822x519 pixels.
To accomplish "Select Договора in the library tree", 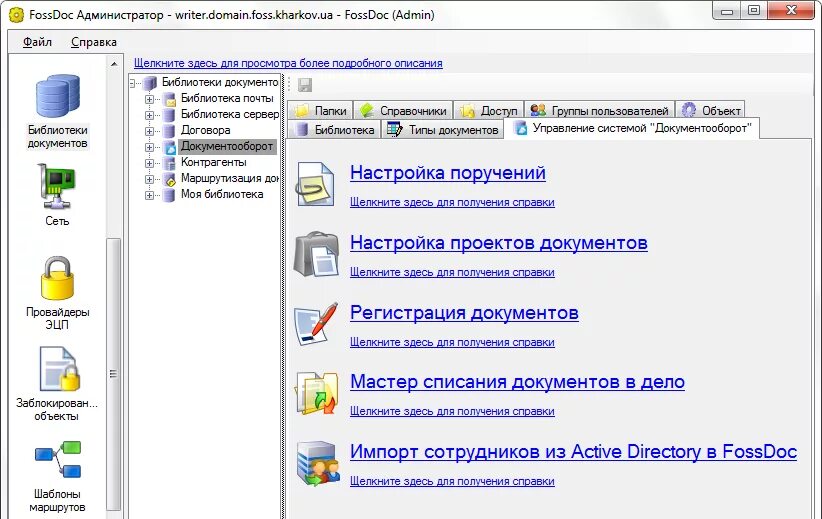I will point(206,130).
